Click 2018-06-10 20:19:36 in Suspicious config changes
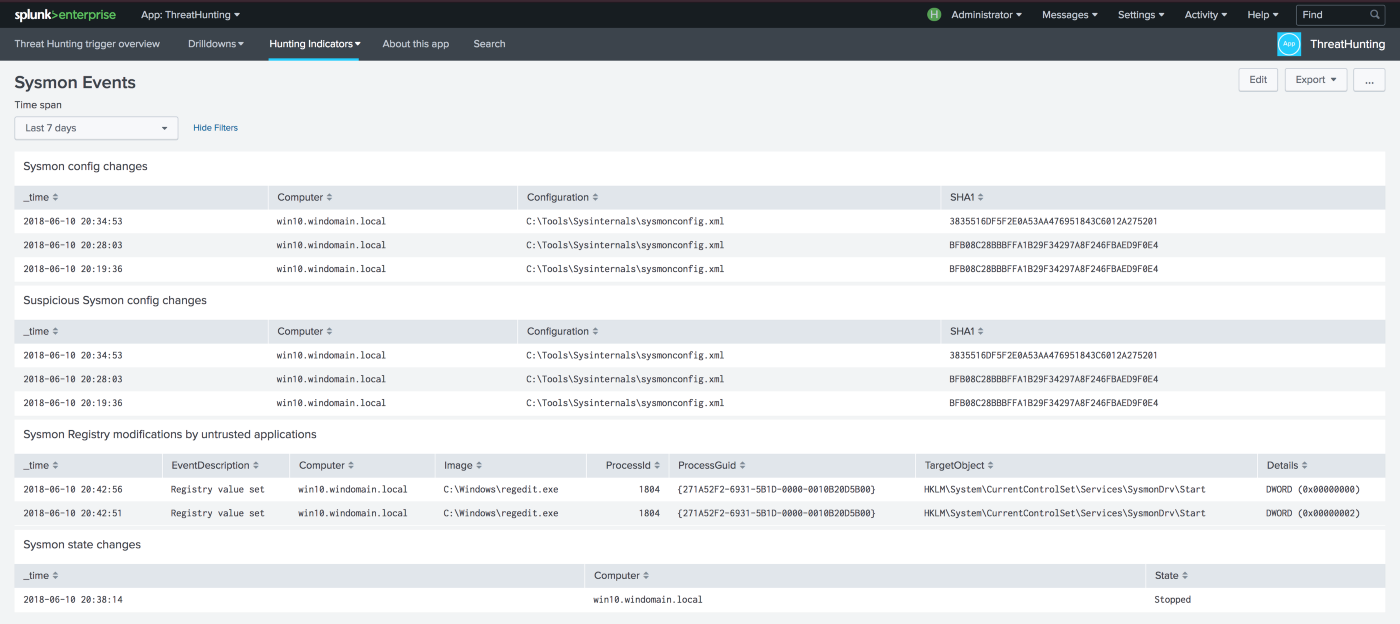Screen dimensions: 1400x624 [x=73, y=403]
